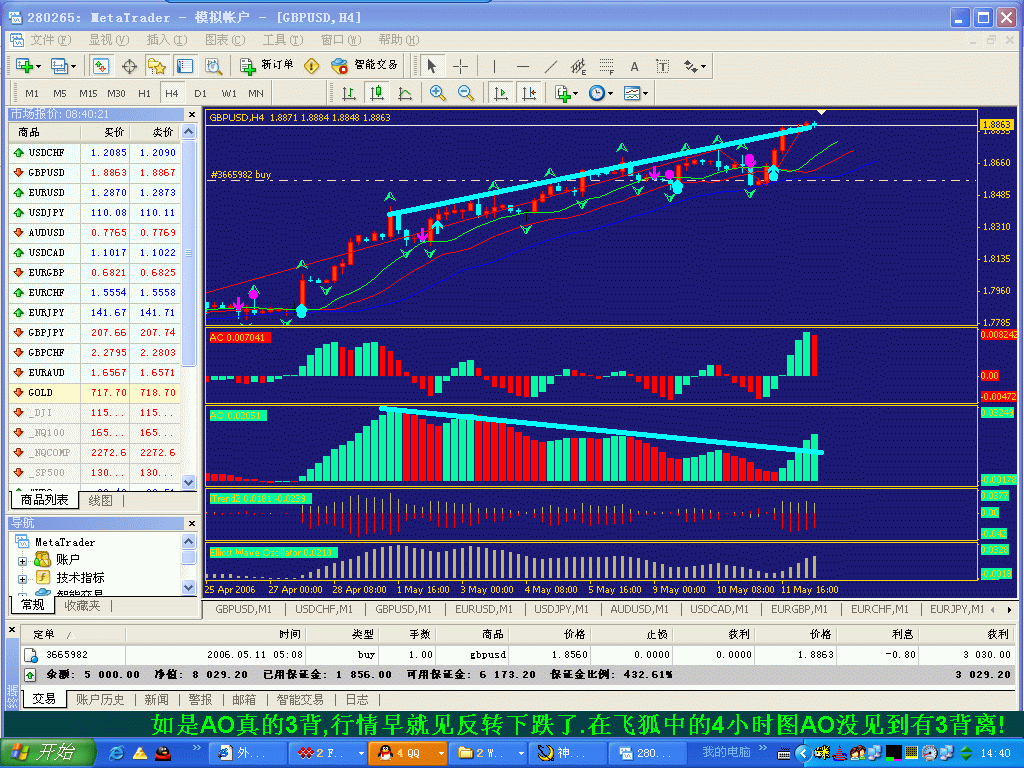The height and width of the screenshot is (768, 1024).
Task: Toggle 智能交易 expert advisors button
Action: point(364,66)
